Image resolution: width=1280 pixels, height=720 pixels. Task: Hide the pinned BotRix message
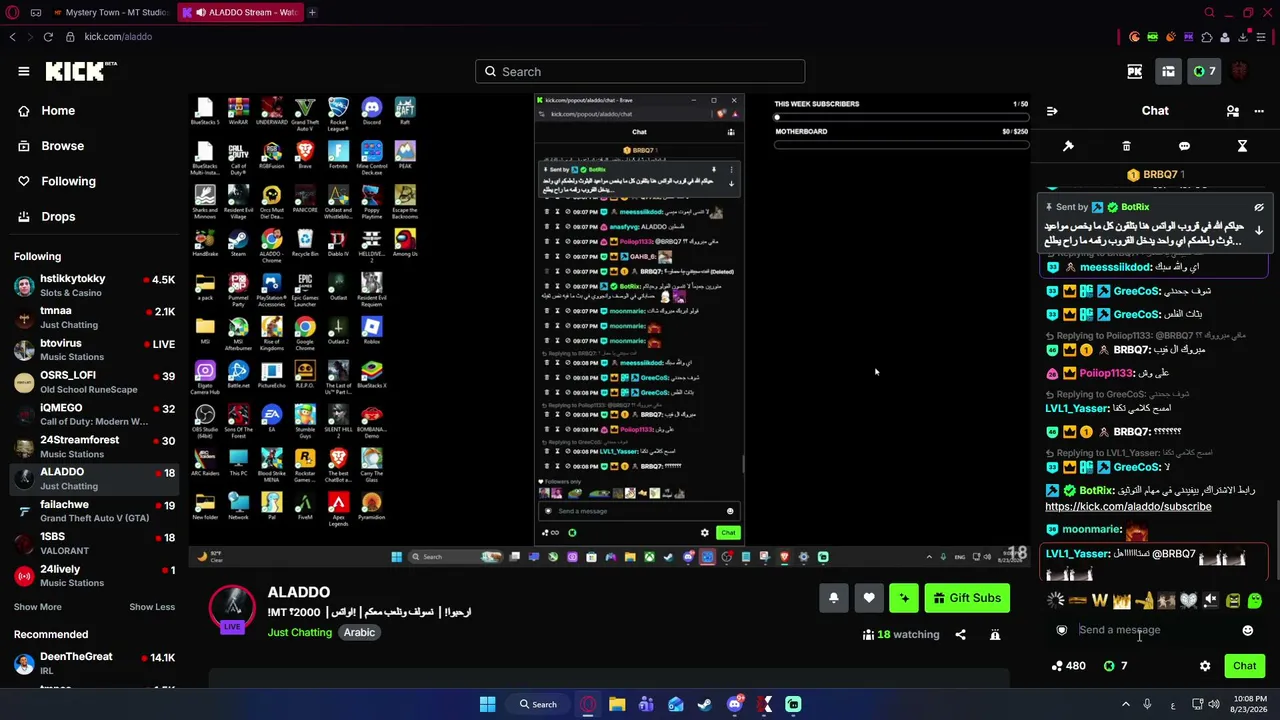[x=1259, y=207]
